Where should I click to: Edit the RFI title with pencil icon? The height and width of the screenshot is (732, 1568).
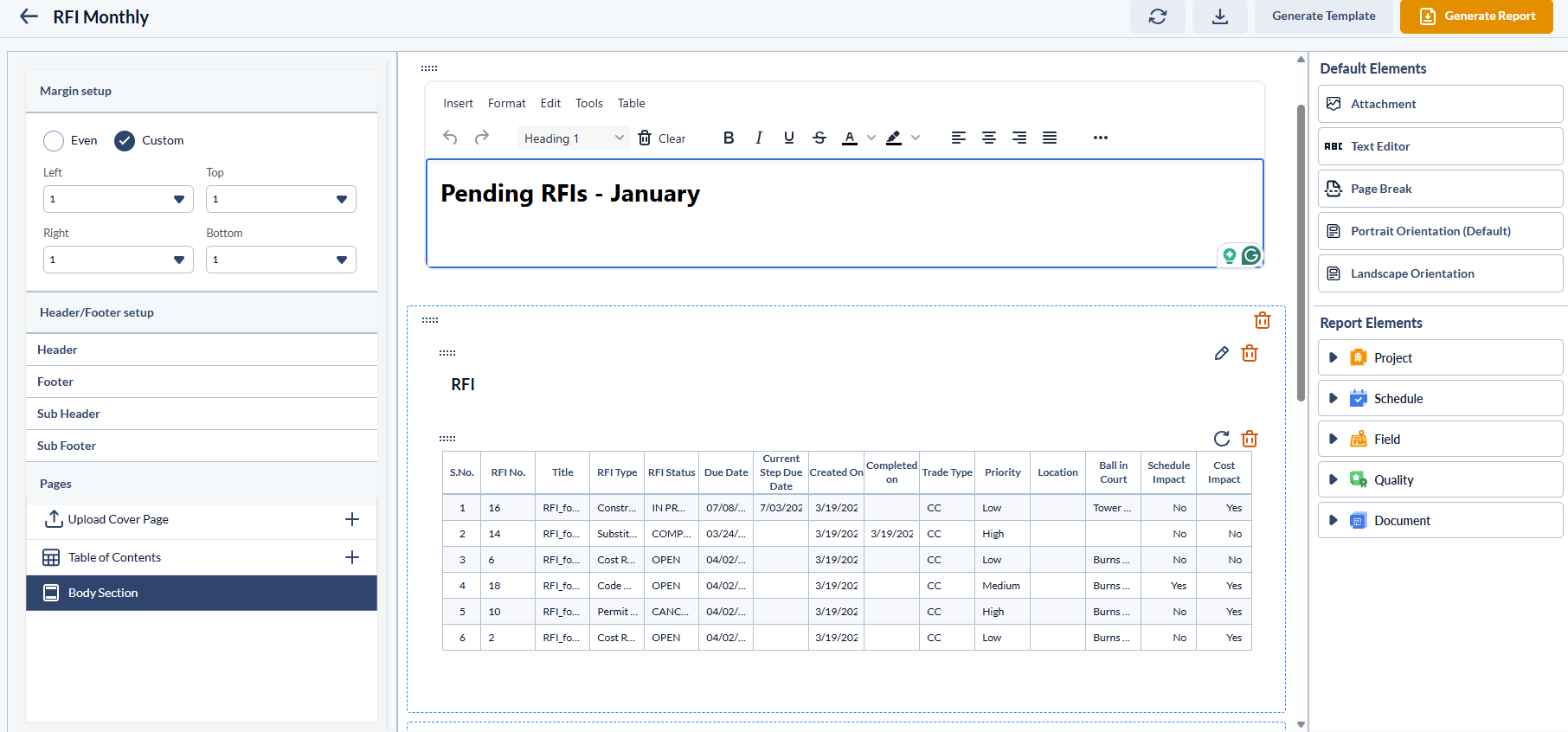(1222, 353)
